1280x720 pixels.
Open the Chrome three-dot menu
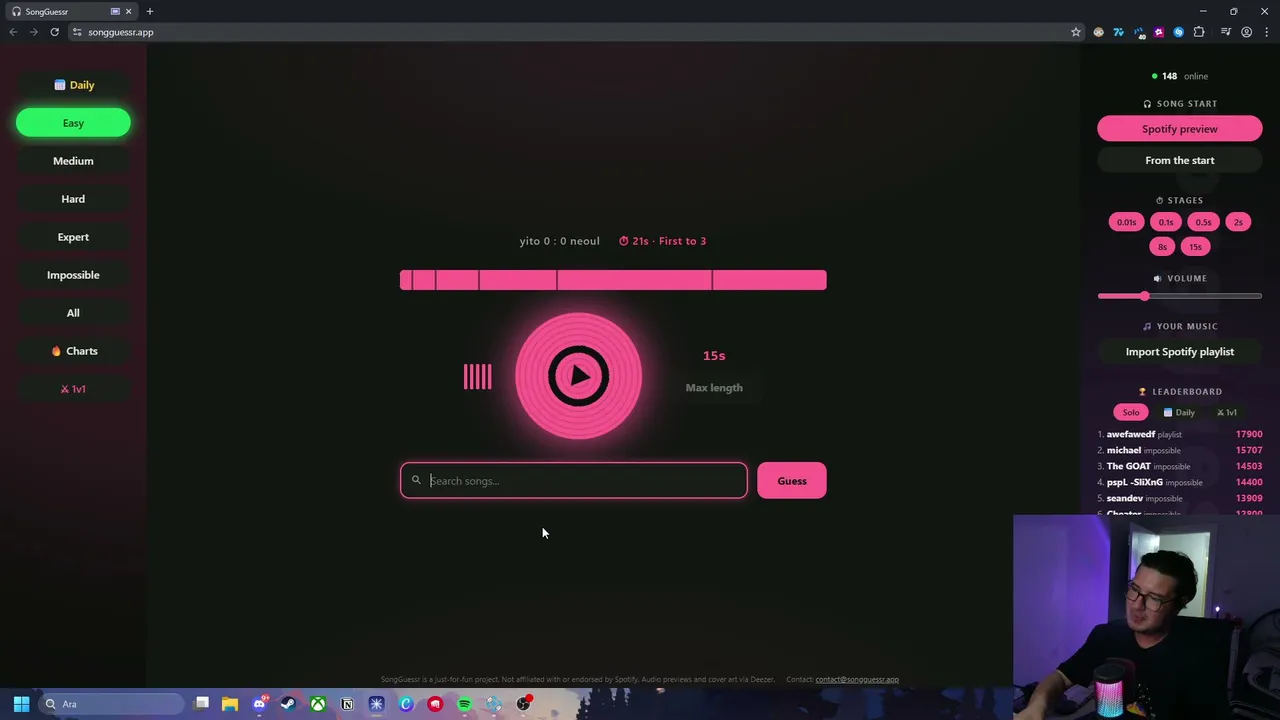[1266, 32]
